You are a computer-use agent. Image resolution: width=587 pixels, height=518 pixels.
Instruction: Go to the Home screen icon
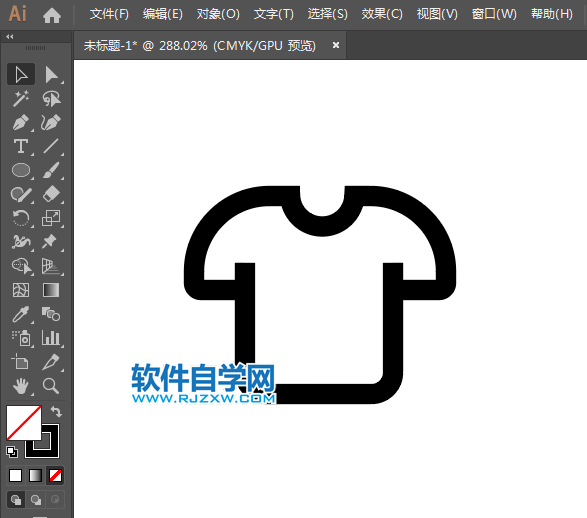[52, 15]
